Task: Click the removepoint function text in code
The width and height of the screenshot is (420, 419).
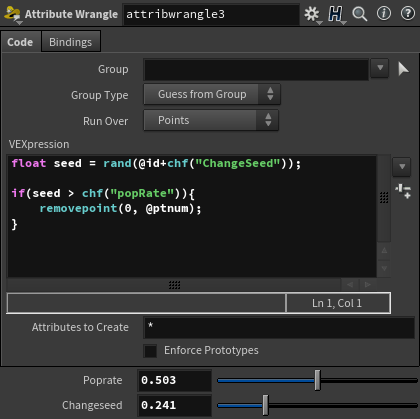Action: [x=78, y=208]
